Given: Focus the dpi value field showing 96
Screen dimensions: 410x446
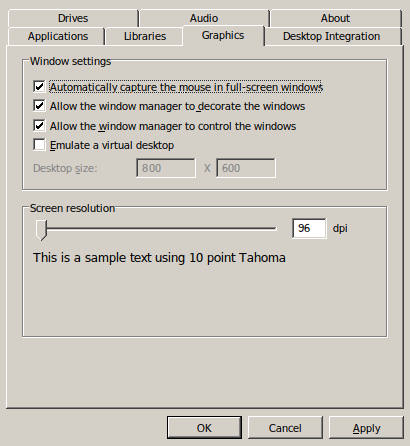Looking at the screenshot, I should point(309,228).
